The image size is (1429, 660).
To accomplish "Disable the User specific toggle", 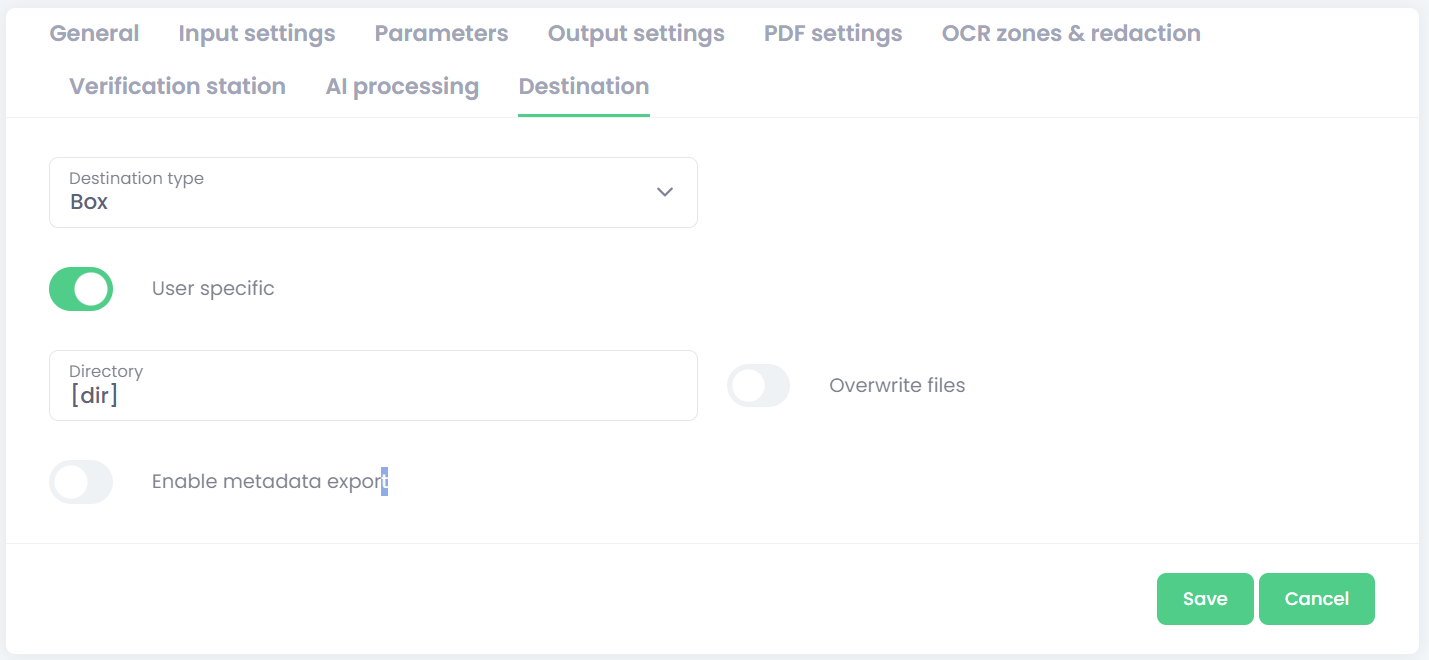I will click(x=81, y=289).
